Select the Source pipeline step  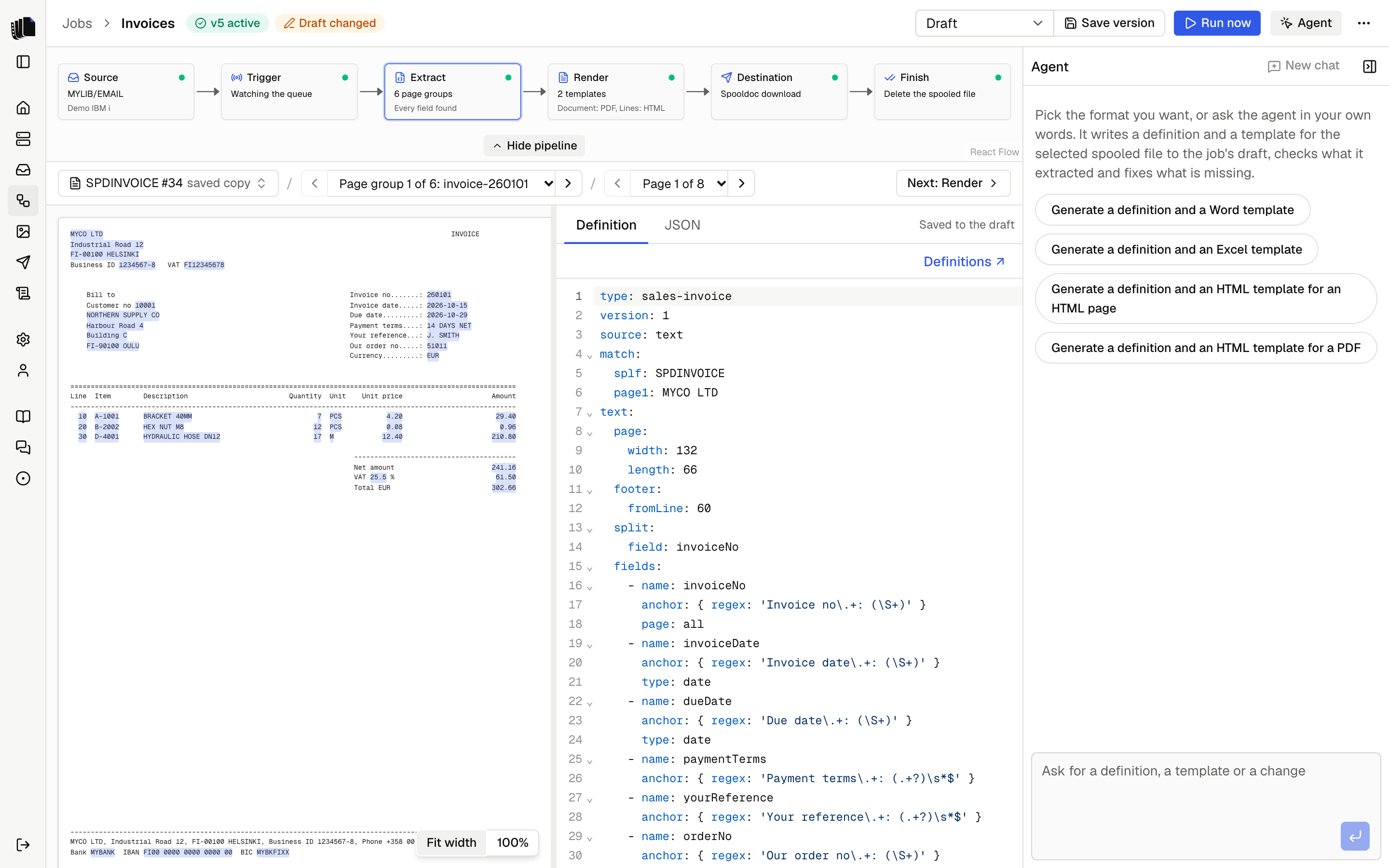coord(126,91)
